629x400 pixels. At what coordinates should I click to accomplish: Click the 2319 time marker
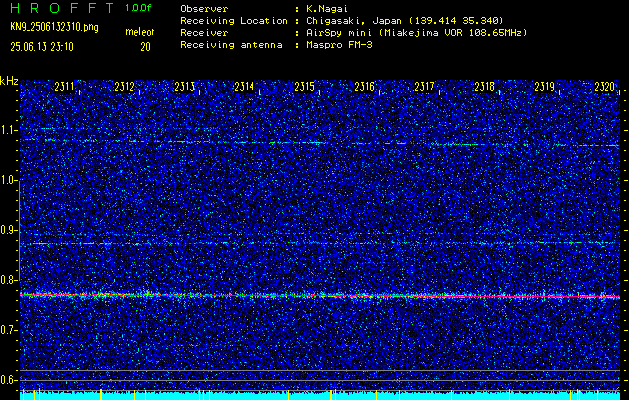pos(545,87)
